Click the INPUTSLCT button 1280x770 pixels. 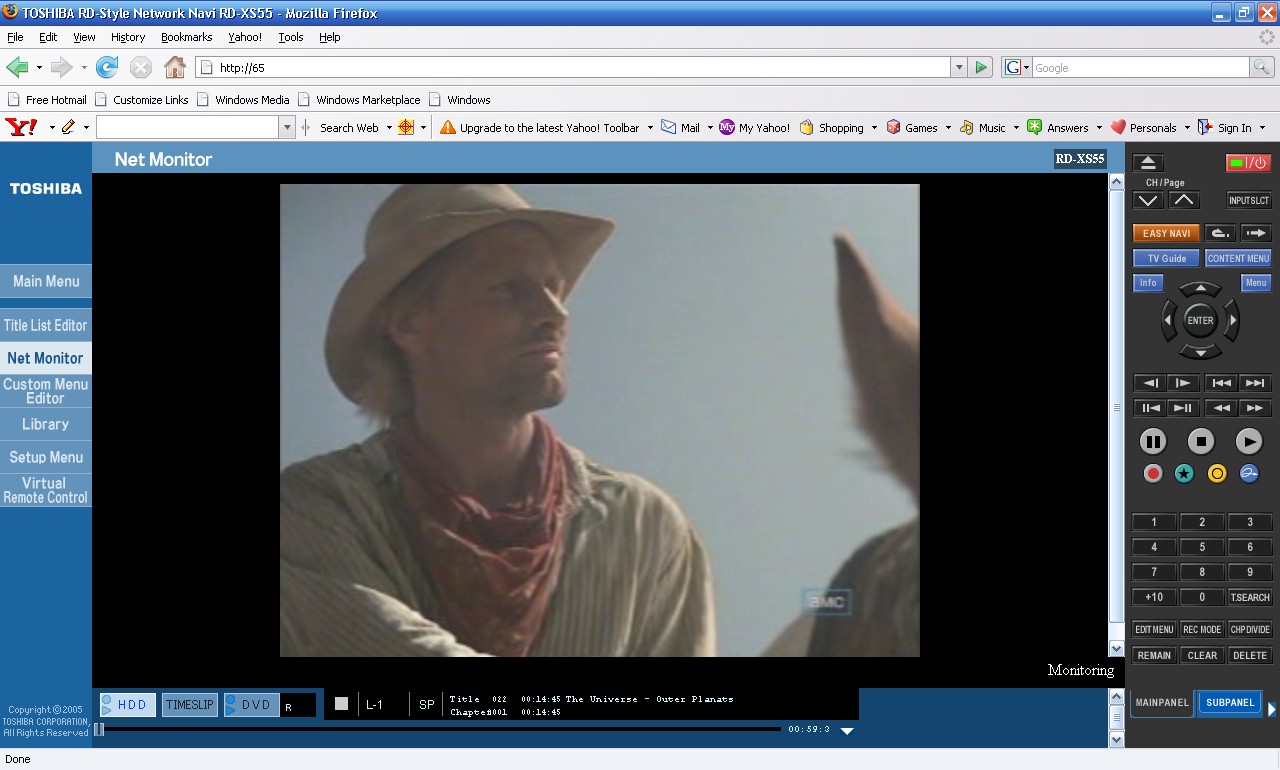(1249, 200)
